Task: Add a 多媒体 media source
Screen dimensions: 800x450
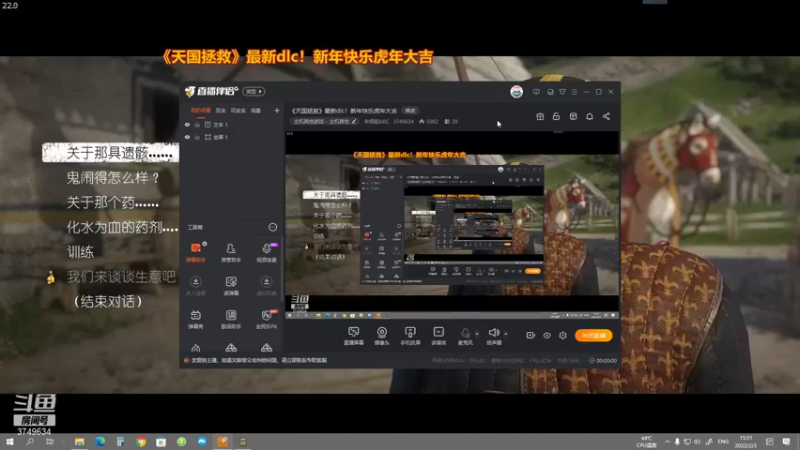Action: pyautogui.click(x=438, y=336)
